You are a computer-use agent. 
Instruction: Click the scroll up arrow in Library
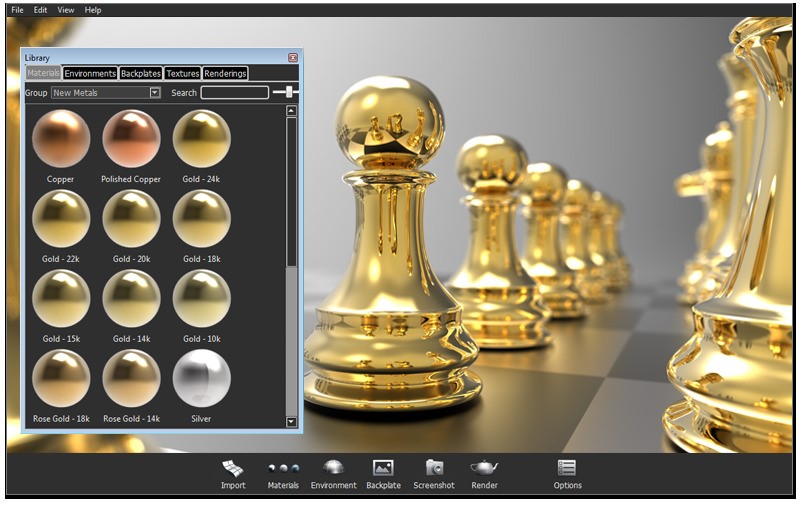pyautogui.click(x=291, y=111)
